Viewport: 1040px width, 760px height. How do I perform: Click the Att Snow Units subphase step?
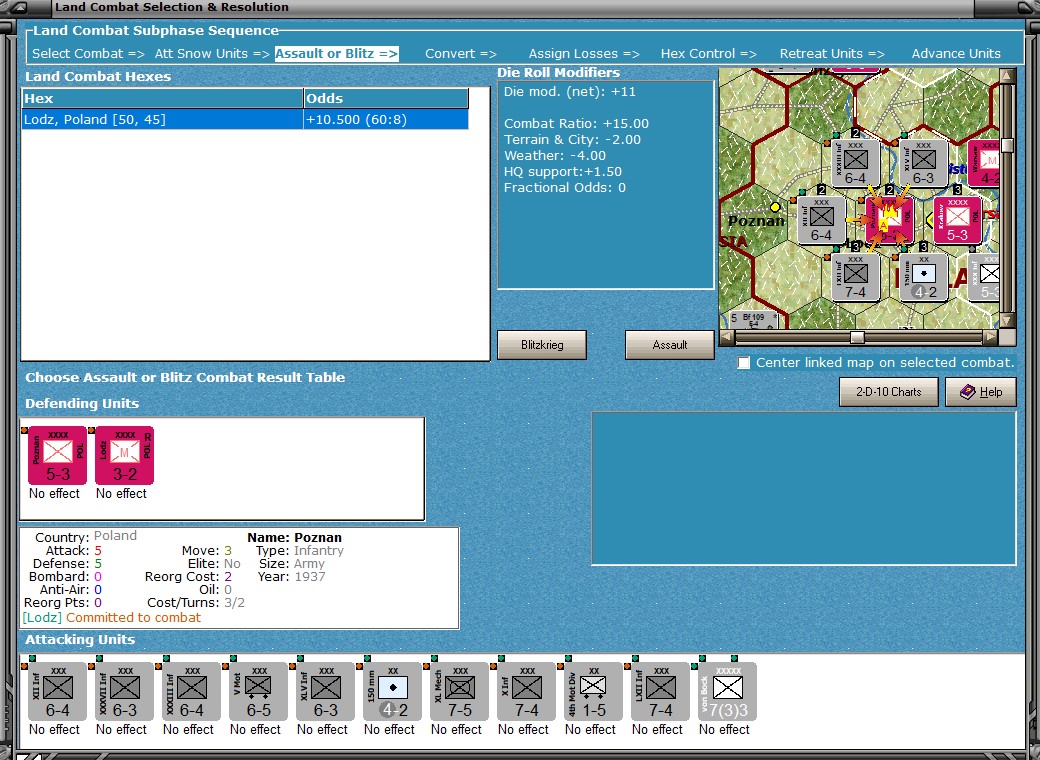[212, 54]
